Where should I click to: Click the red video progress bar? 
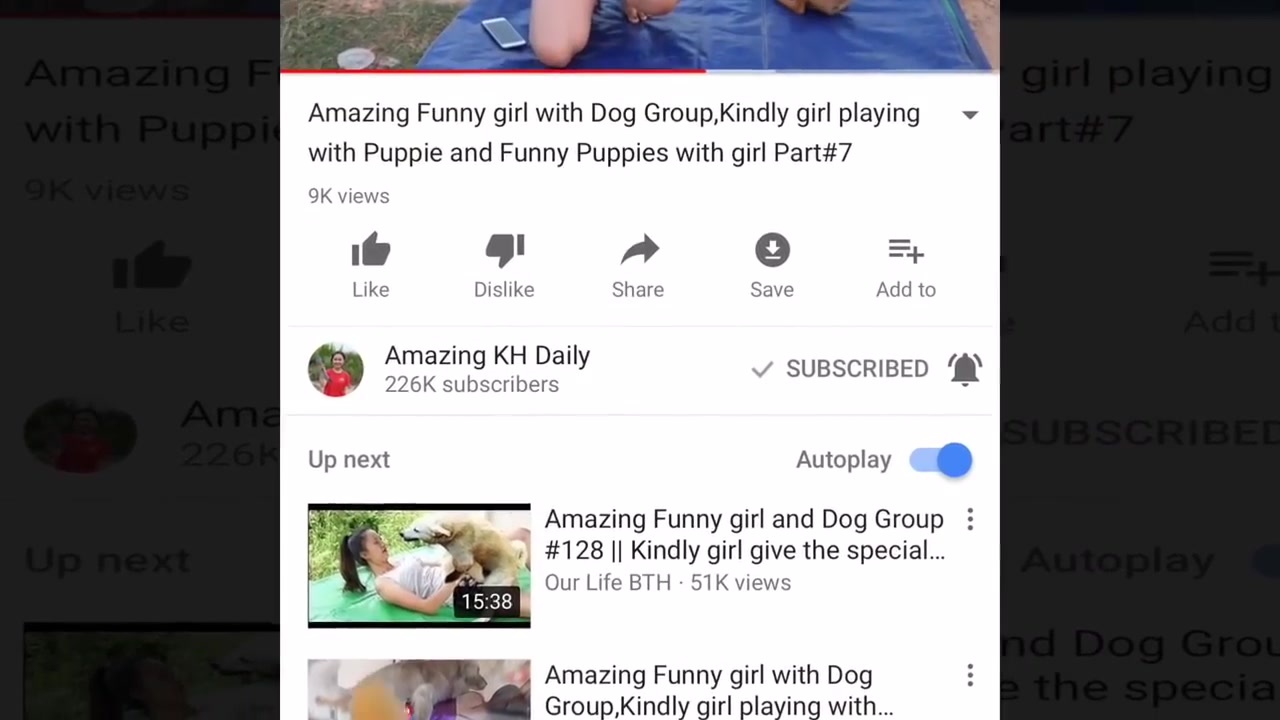pyautogui.click(x=493, y=71)
